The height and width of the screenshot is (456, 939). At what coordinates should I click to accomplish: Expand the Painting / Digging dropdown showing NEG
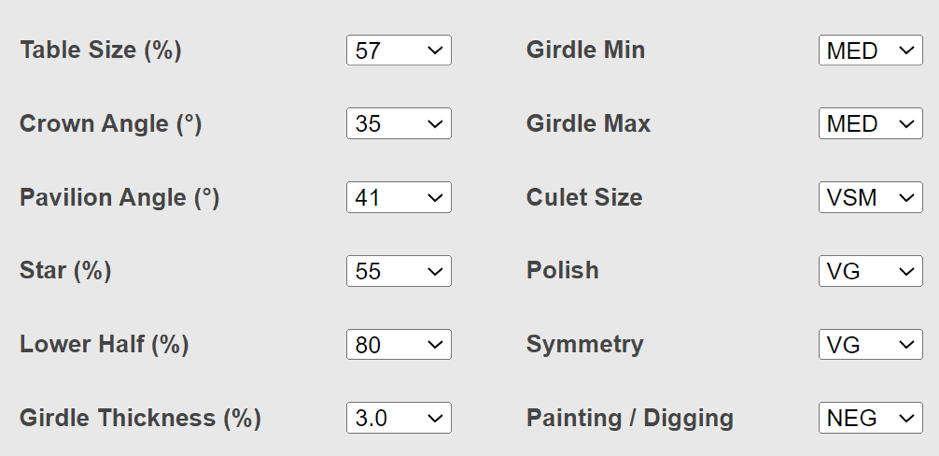(x=871, y=418)
